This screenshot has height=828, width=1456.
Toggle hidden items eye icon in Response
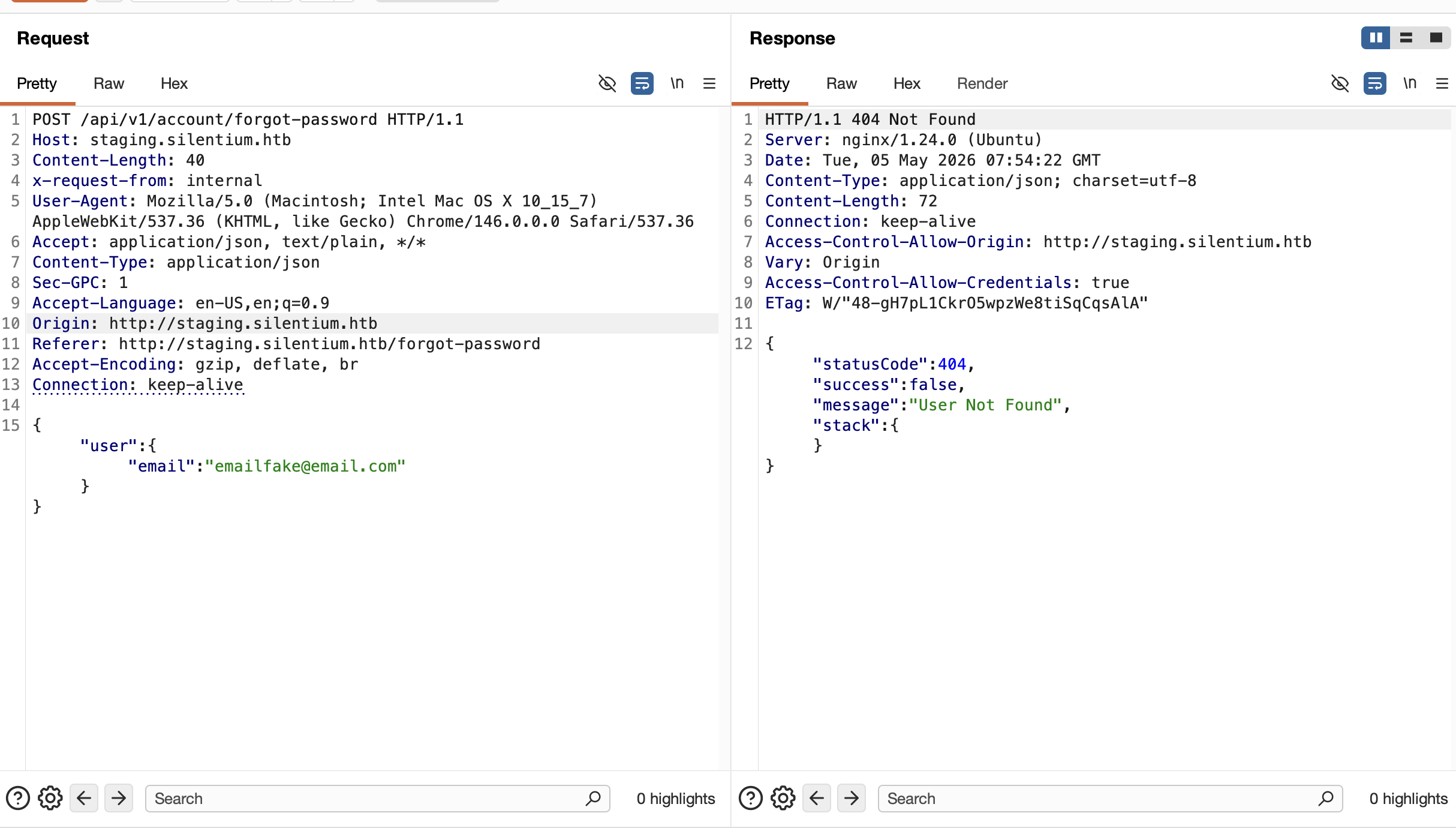point(1340,83)
